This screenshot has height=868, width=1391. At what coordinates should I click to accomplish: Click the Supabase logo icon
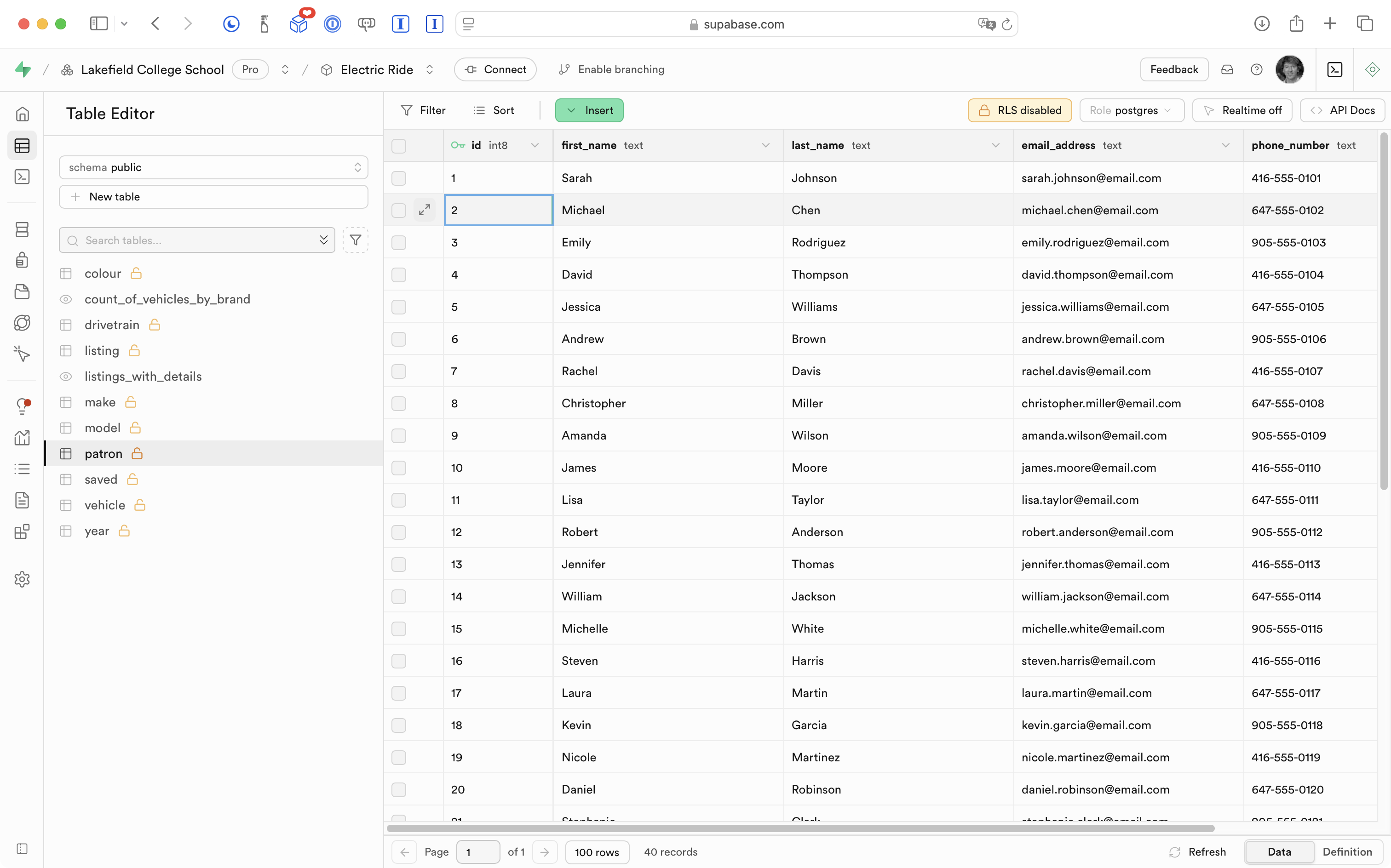coord(23,69)
